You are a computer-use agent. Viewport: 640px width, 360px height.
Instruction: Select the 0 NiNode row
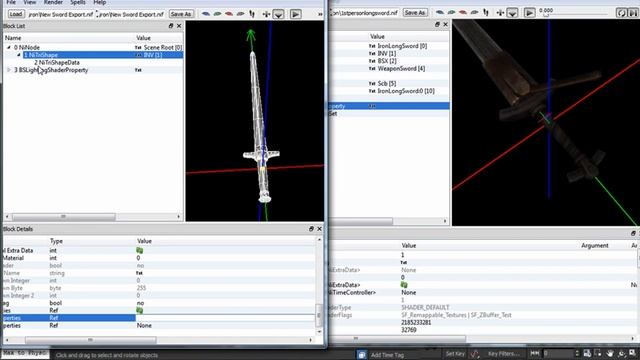(93, 47)
